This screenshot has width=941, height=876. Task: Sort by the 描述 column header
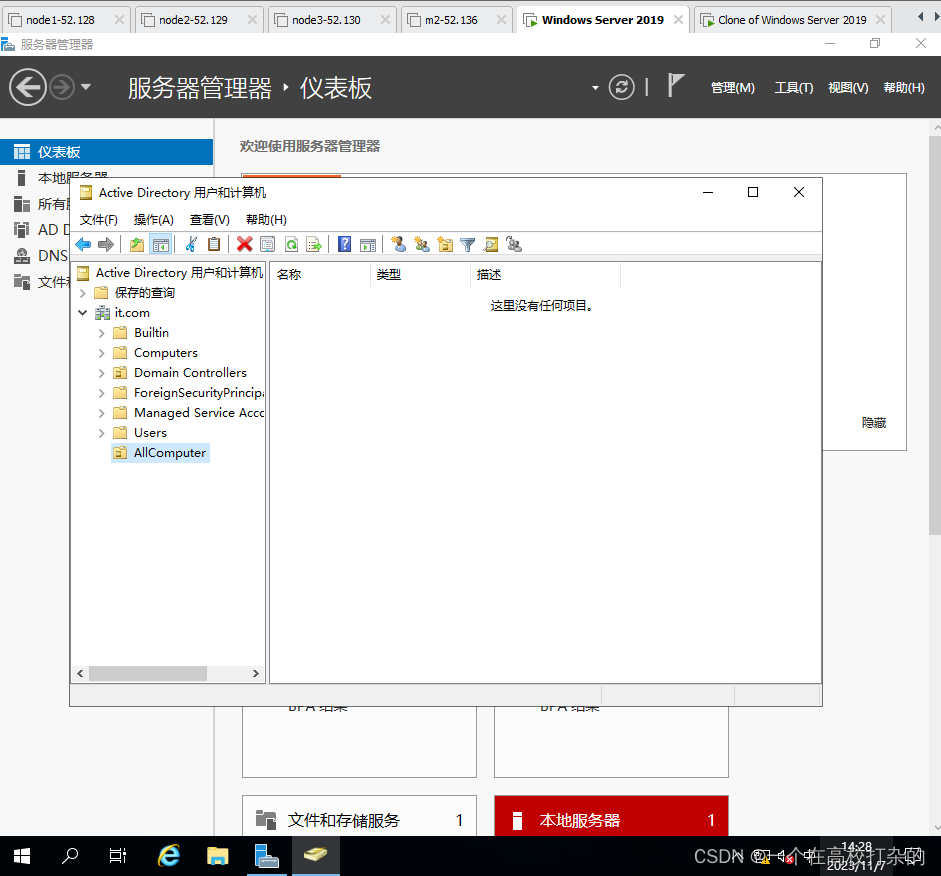[546, 275]
